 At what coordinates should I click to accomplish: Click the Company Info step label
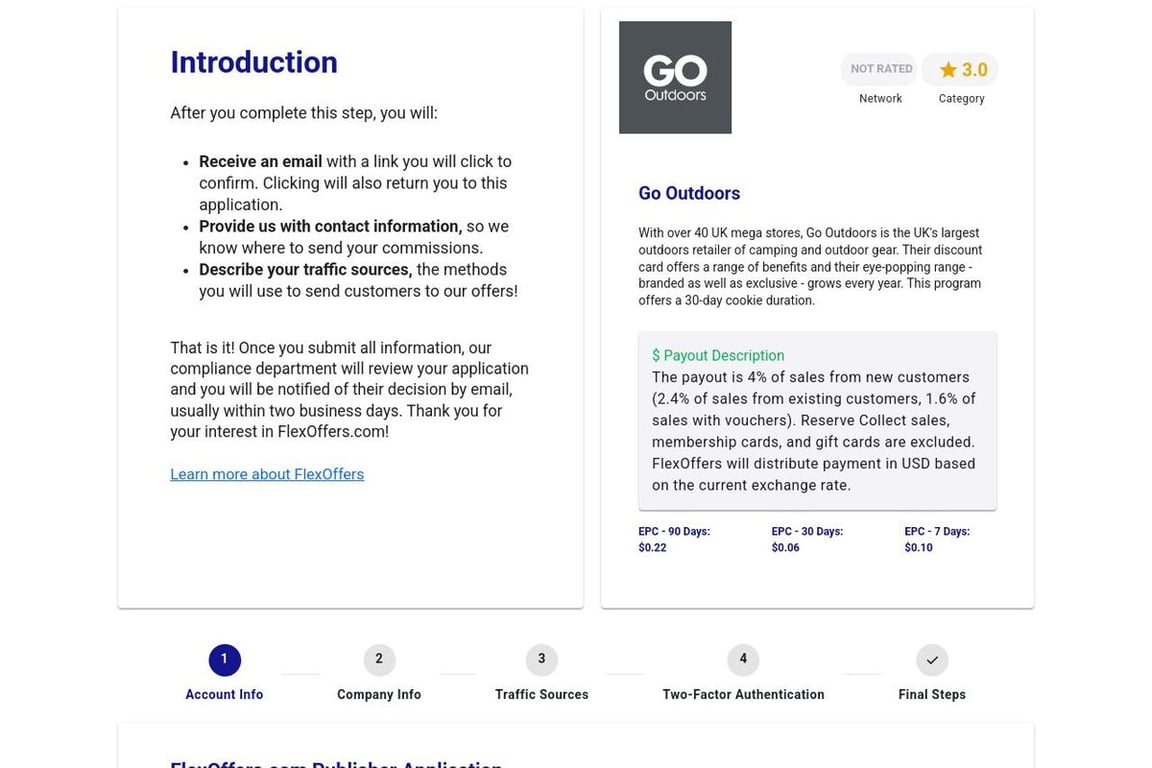[379, 695]
